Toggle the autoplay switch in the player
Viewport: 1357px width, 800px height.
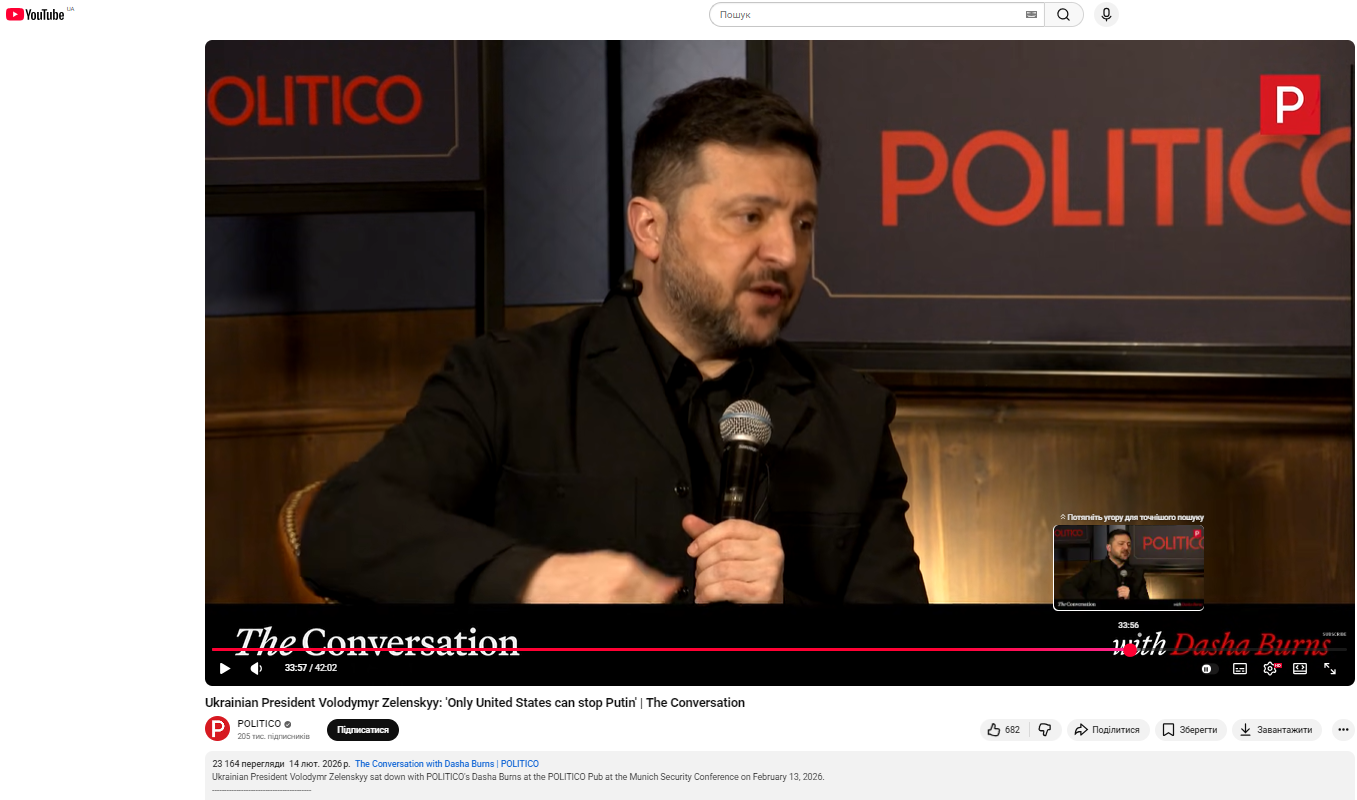(1209, 668)
